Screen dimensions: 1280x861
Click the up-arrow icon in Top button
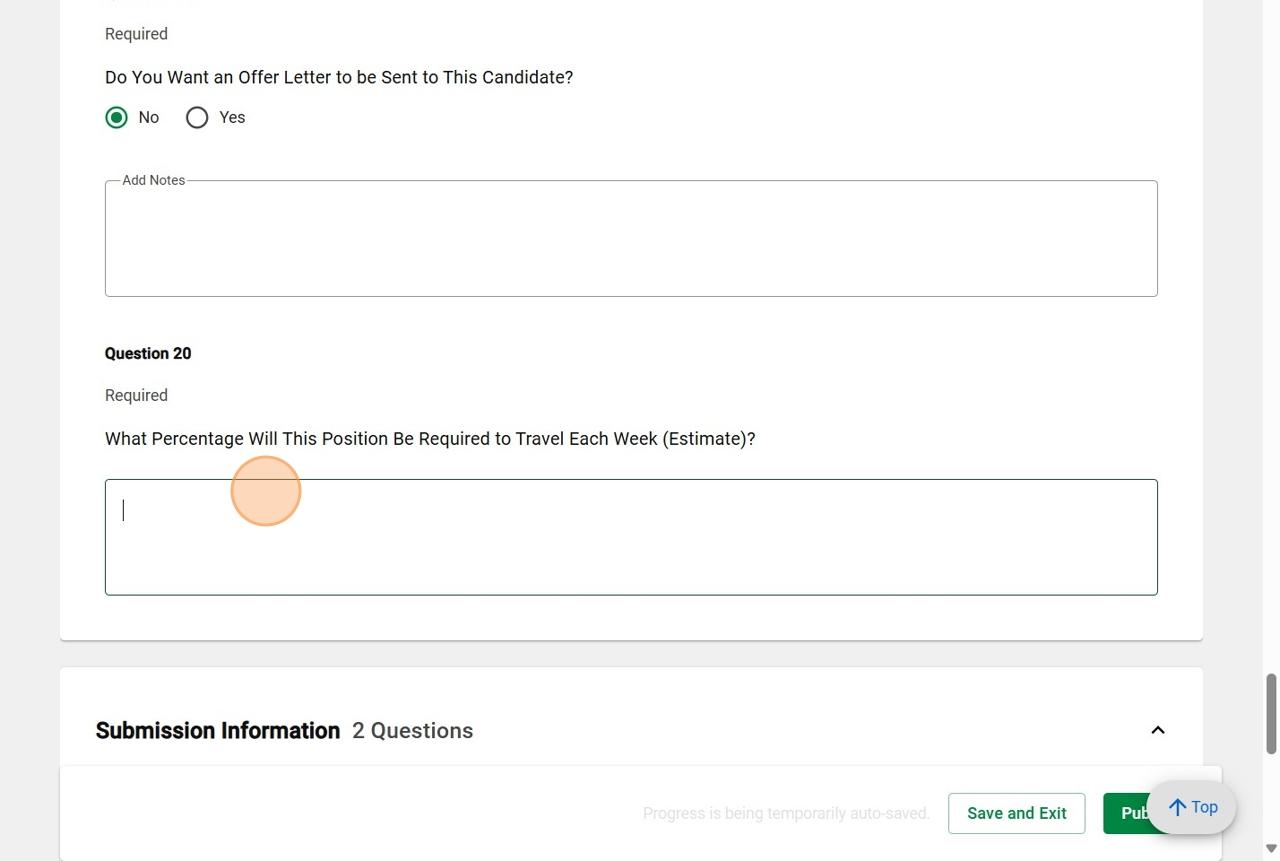(1178, 807)
